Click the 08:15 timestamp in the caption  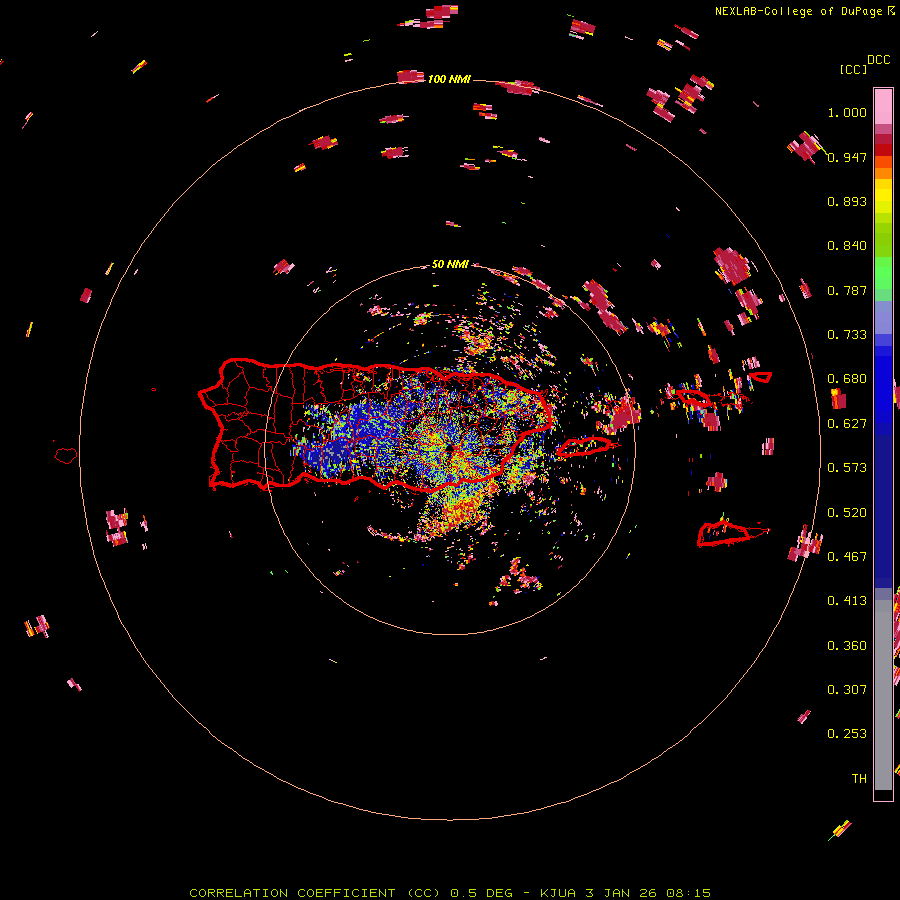688,893
